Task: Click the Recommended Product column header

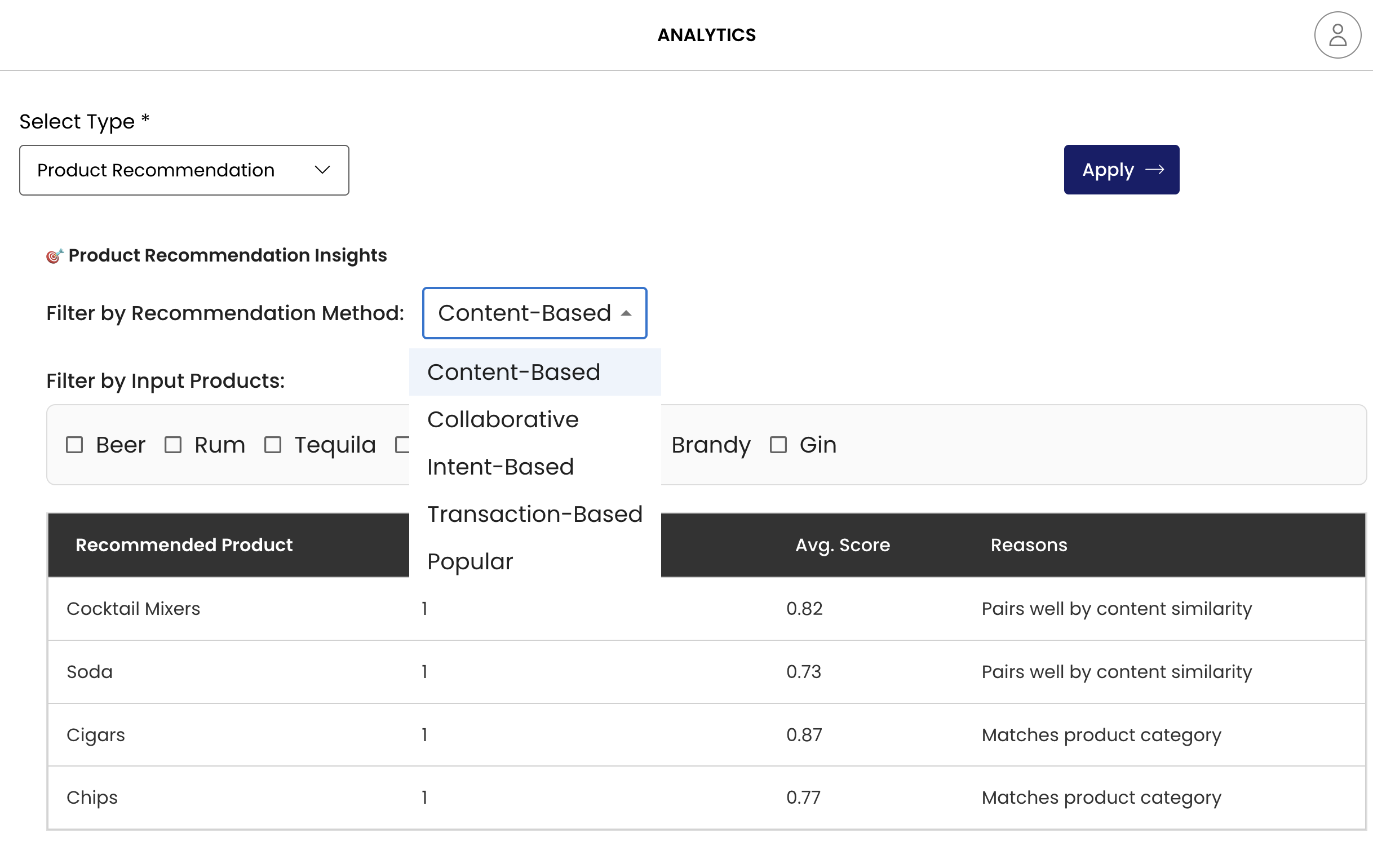Action: coord(184,544)
